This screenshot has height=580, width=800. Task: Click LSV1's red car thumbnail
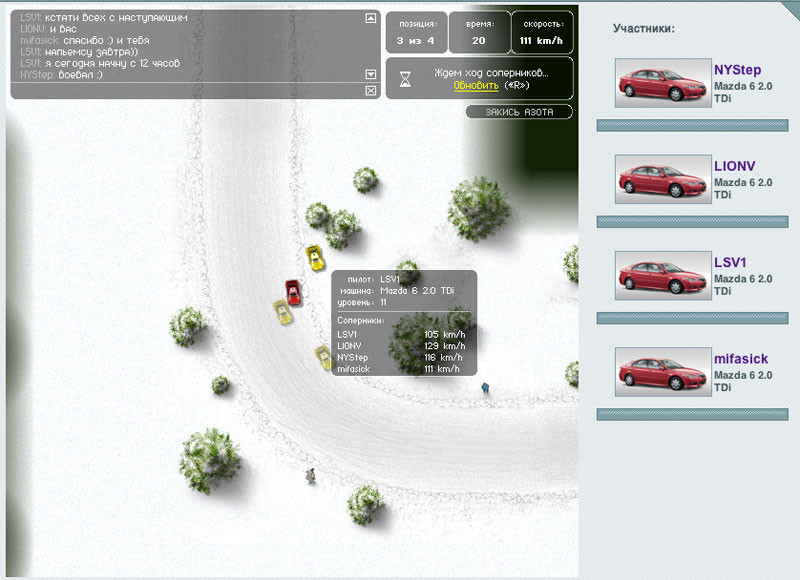click(x=660, y=275)
